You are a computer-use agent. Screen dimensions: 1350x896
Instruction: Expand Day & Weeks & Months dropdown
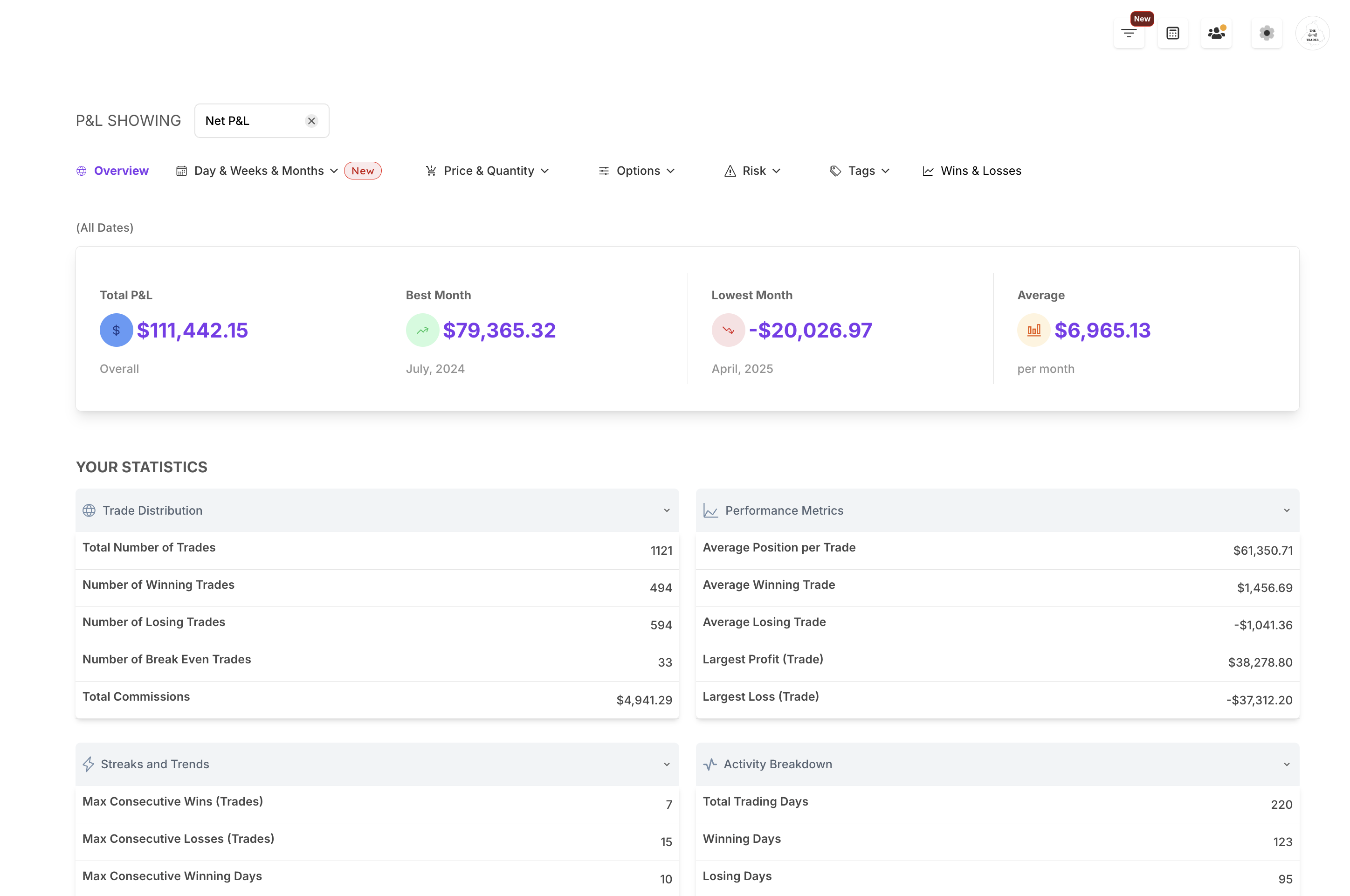(x=258, y=171)
